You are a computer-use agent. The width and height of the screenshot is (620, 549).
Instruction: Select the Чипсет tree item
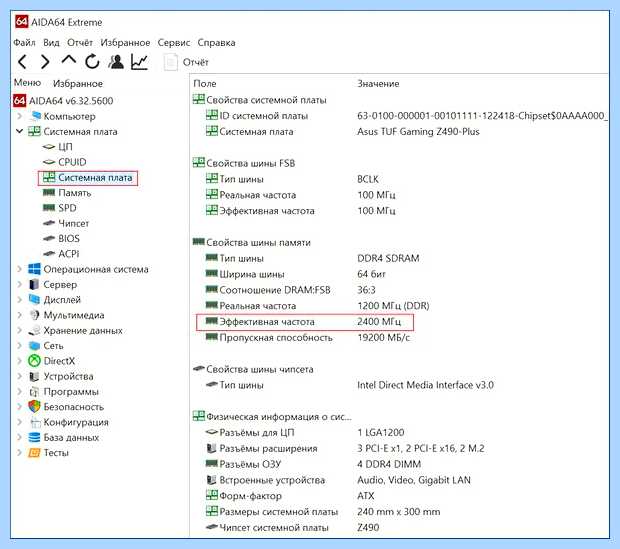[x=74, y=223]
